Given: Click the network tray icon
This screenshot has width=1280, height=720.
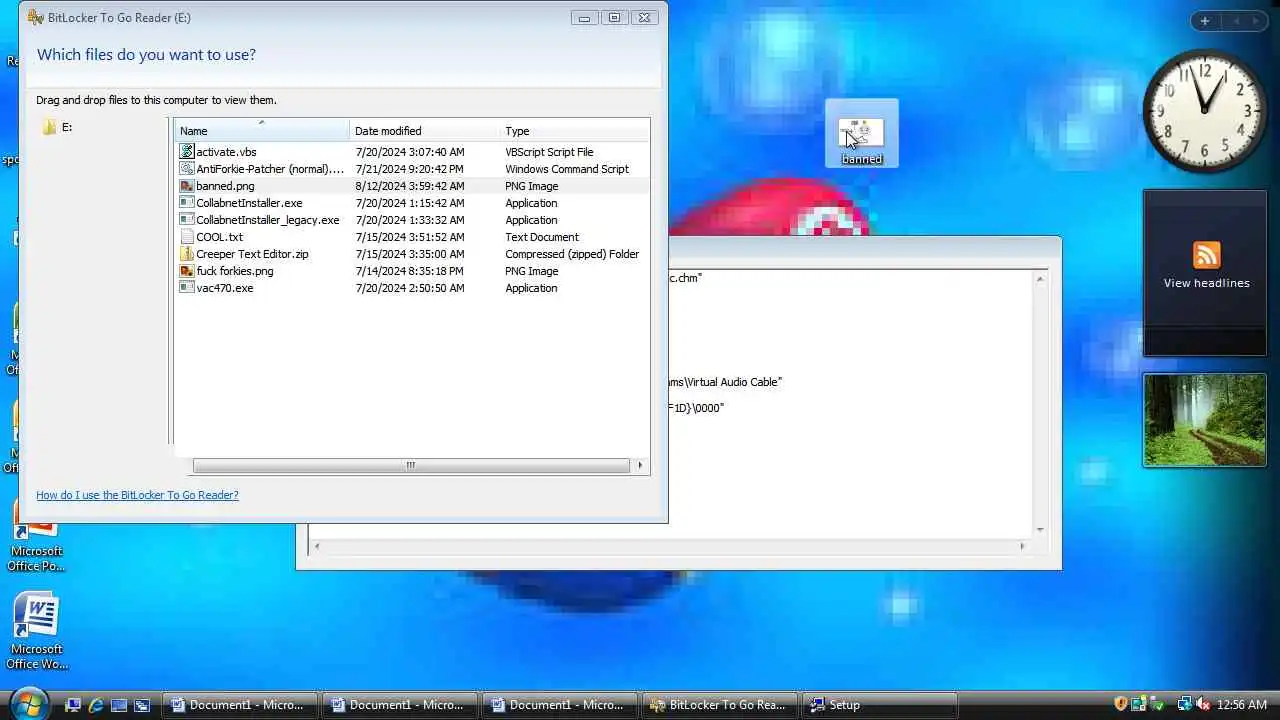Looking at the screenshot, I should [1185, 704].
